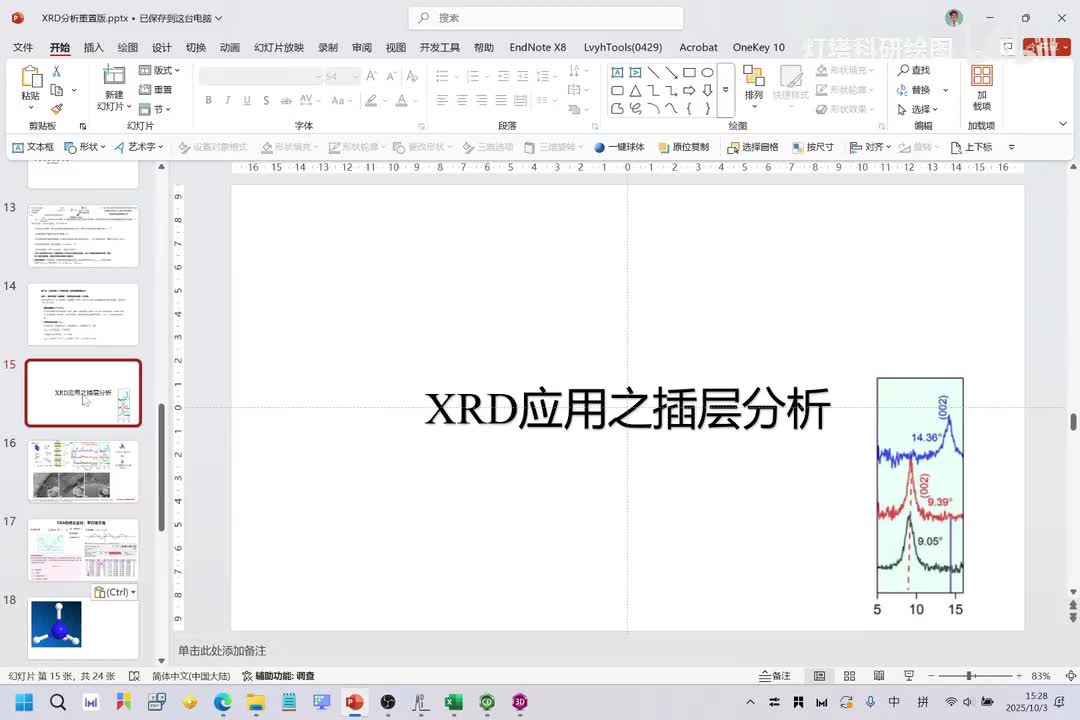
Task: Click the Cut scissors icon
Action: pyautogui.click(x=56, y=71)
